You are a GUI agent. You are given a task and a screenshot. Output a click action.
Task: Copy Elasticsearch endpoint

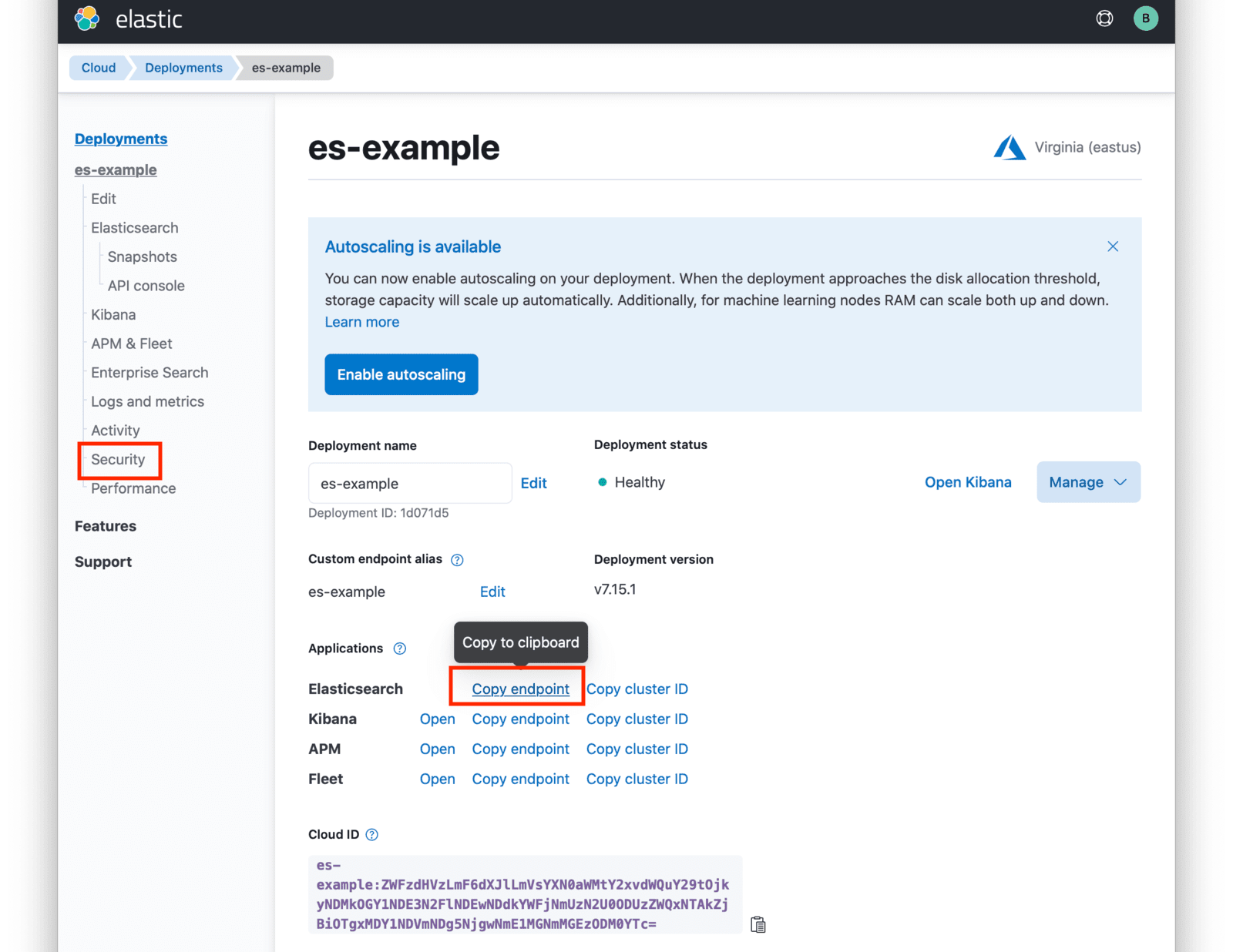521,689
